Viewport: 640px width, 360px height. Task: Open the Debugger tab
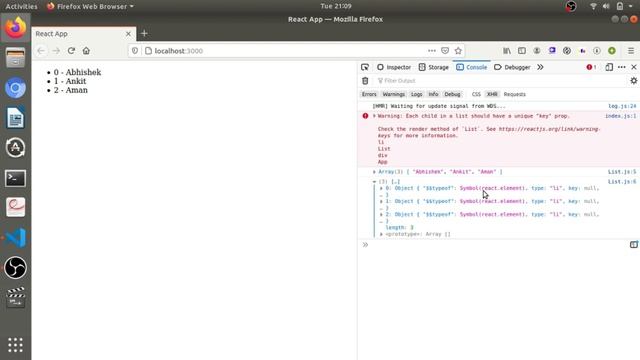coord(512,67)
